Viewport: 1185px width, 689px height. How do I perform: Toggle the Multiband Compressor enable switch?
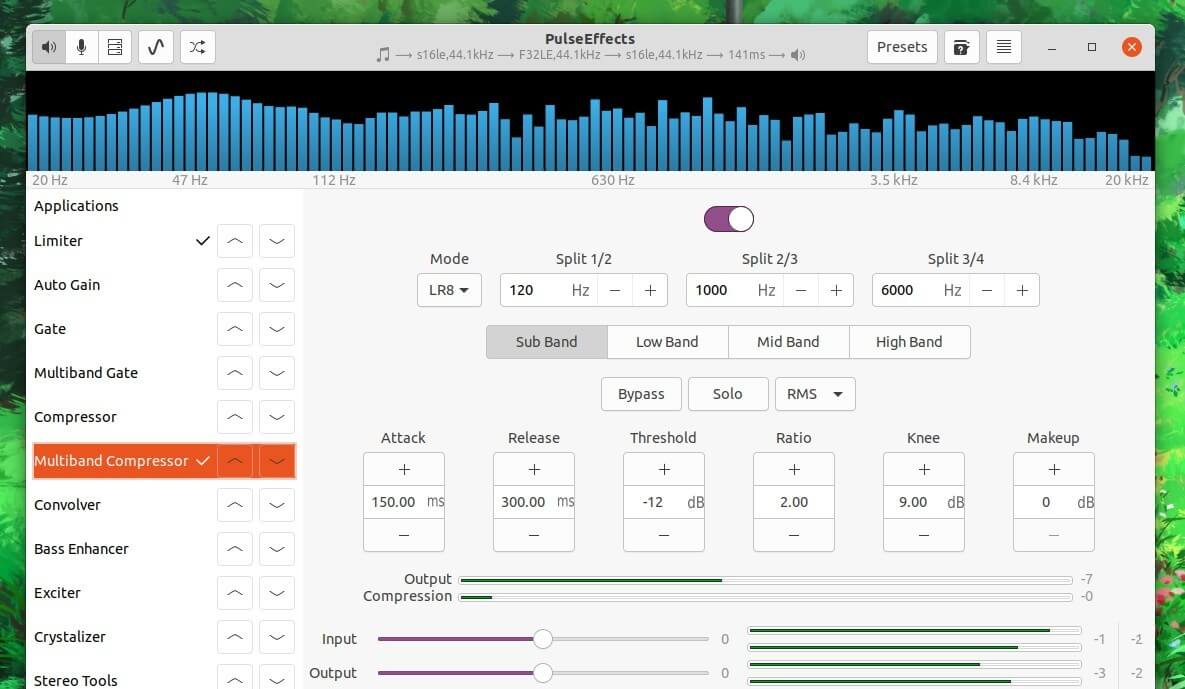[x=728, y=219]
